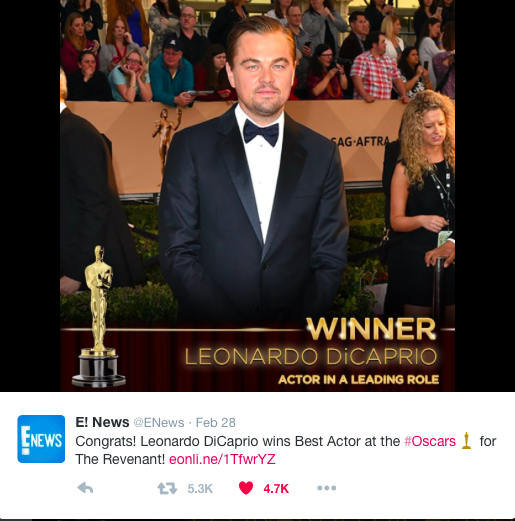View the 5.3K retweet count

click(200, 489)
